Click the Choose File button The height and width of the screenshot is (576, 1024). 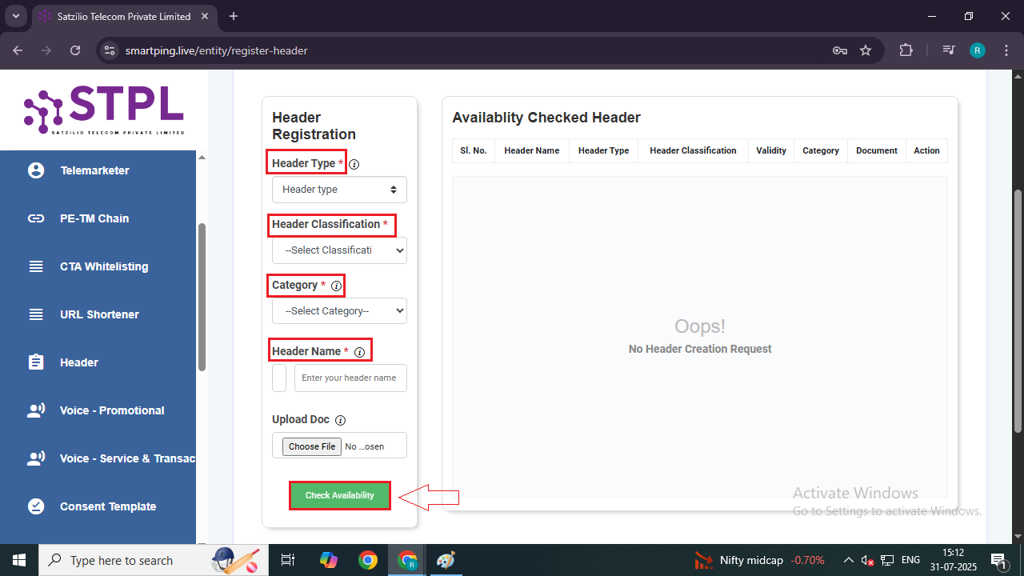pyautogui.click(x=312, y=447)
